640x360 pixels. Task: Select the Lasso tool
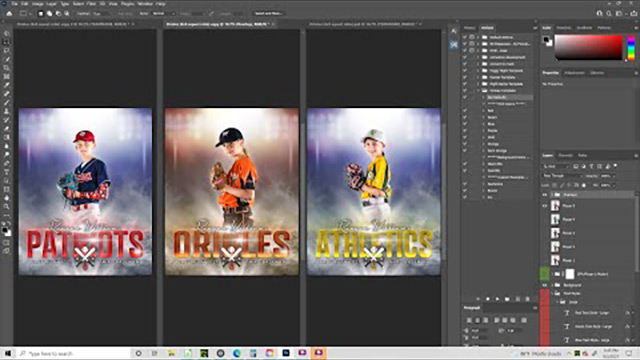7,51
